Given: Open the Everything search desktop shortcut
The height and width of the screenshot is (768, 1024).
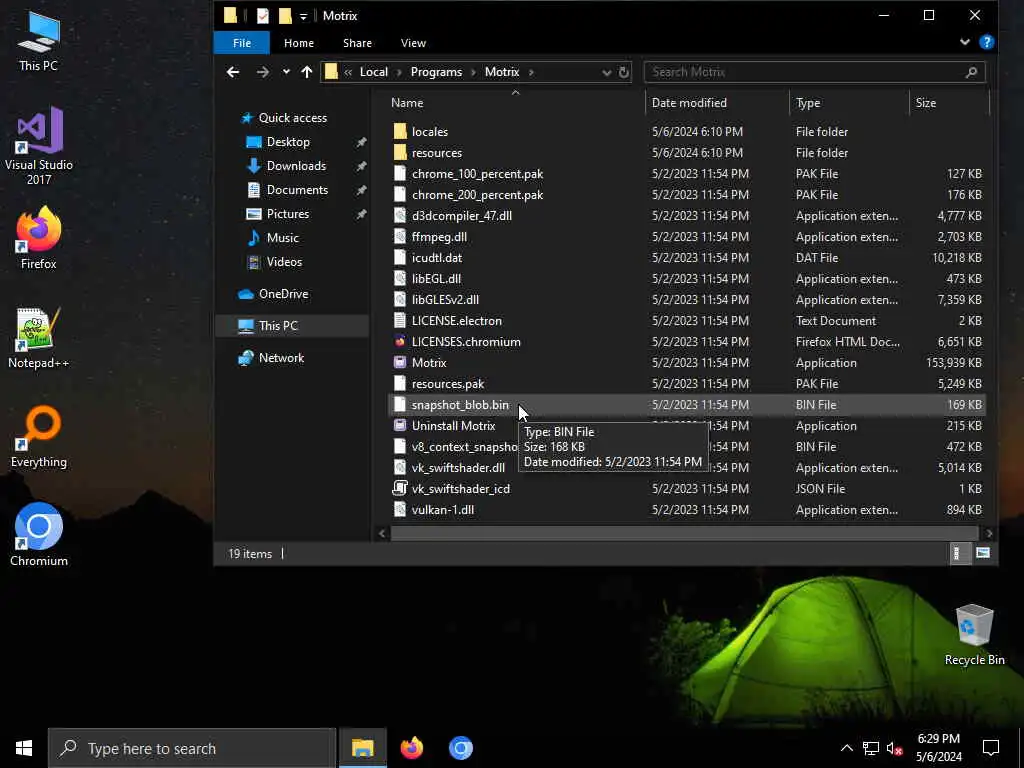Looking at the screenshot, I should pos(39,437).
